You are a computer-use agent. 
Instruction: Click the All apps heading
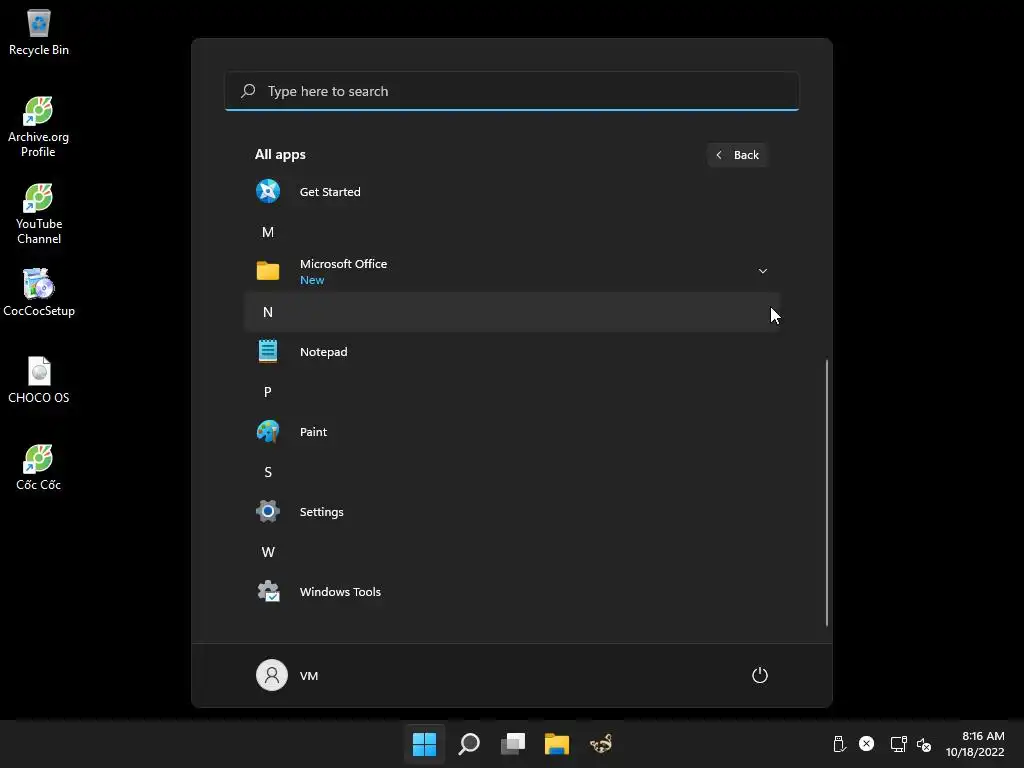tap(280, 155)
